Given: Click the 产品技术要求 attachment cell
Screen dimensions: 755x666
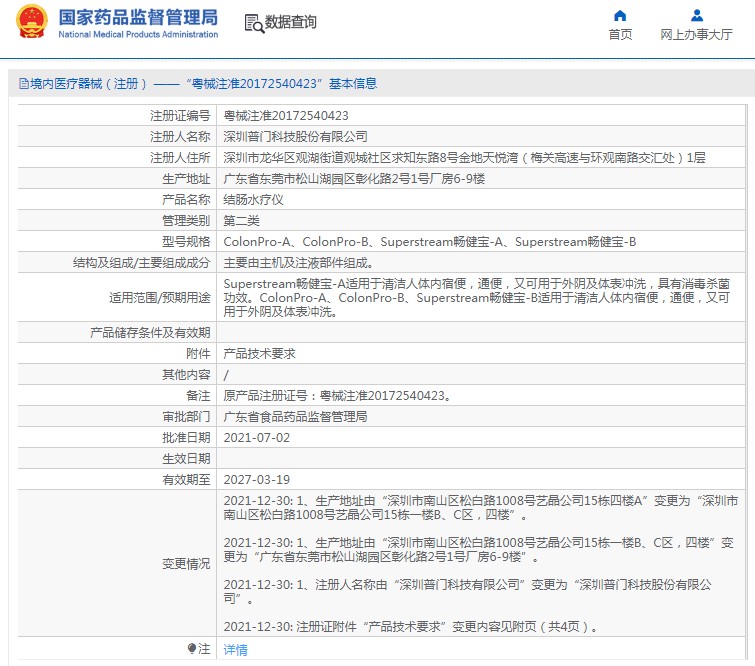Looking at the screenshot, I should (259, 353).
